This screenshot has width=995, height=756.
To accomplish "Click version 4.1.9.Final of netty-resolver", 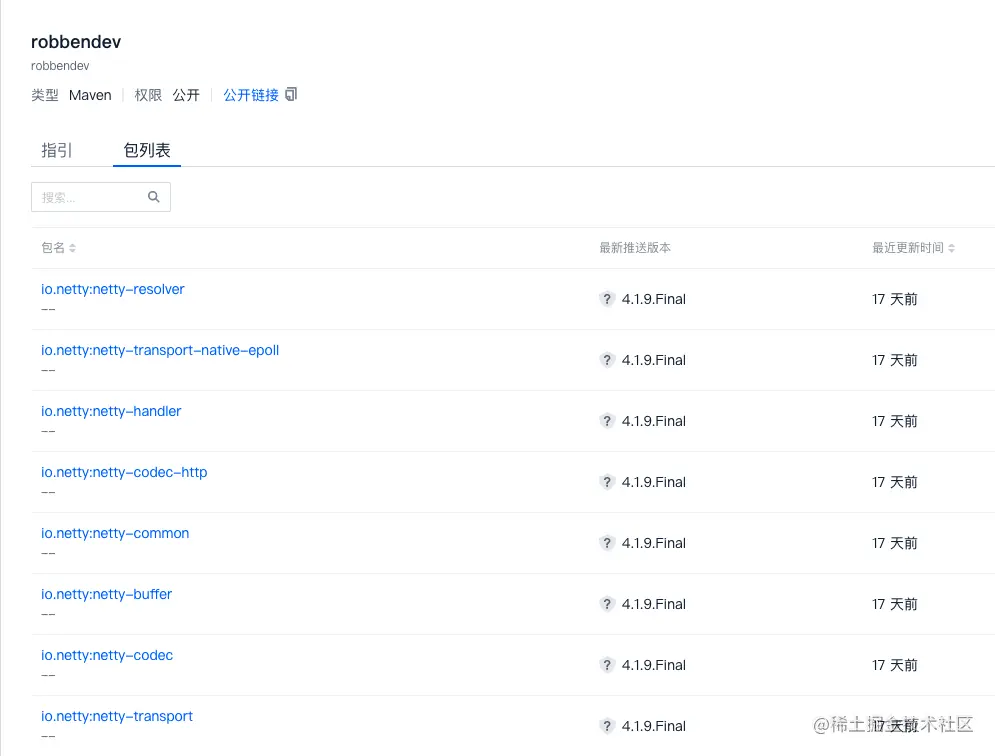I will (x=654, y=299).
